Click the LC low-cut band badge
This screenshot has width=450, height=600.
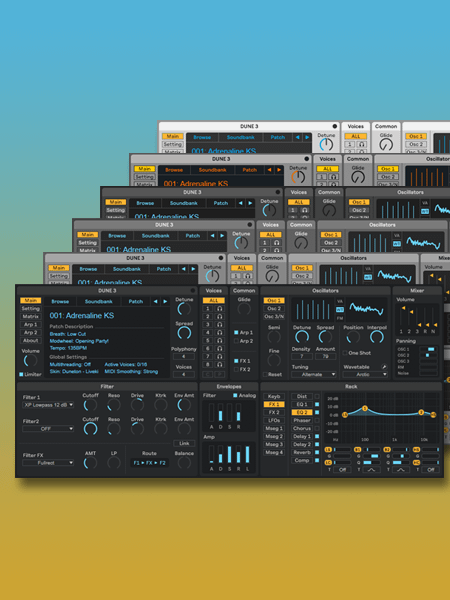[328, 463]
